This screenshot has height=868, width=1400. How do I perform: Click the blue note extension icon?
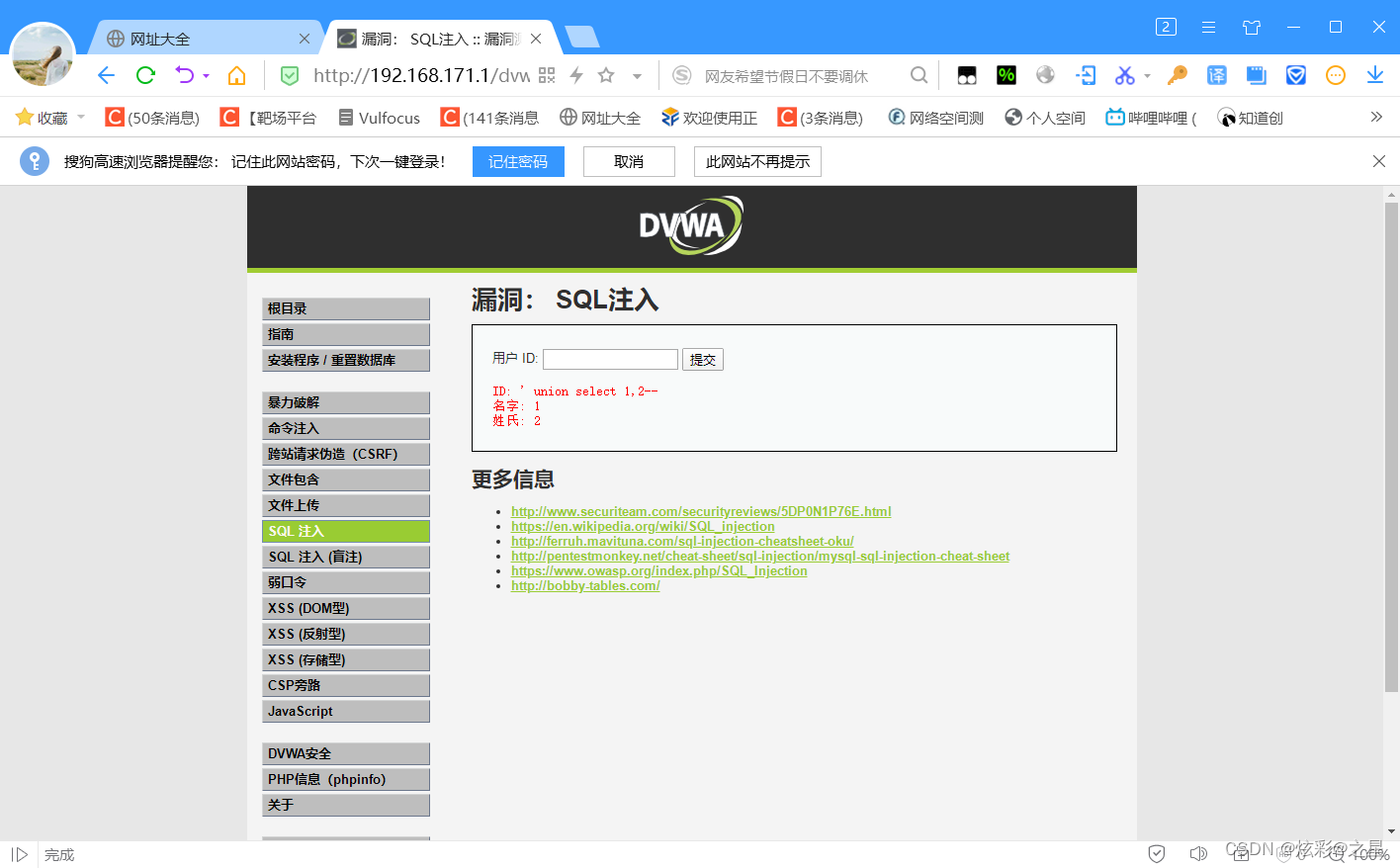tap(1256, 75)
